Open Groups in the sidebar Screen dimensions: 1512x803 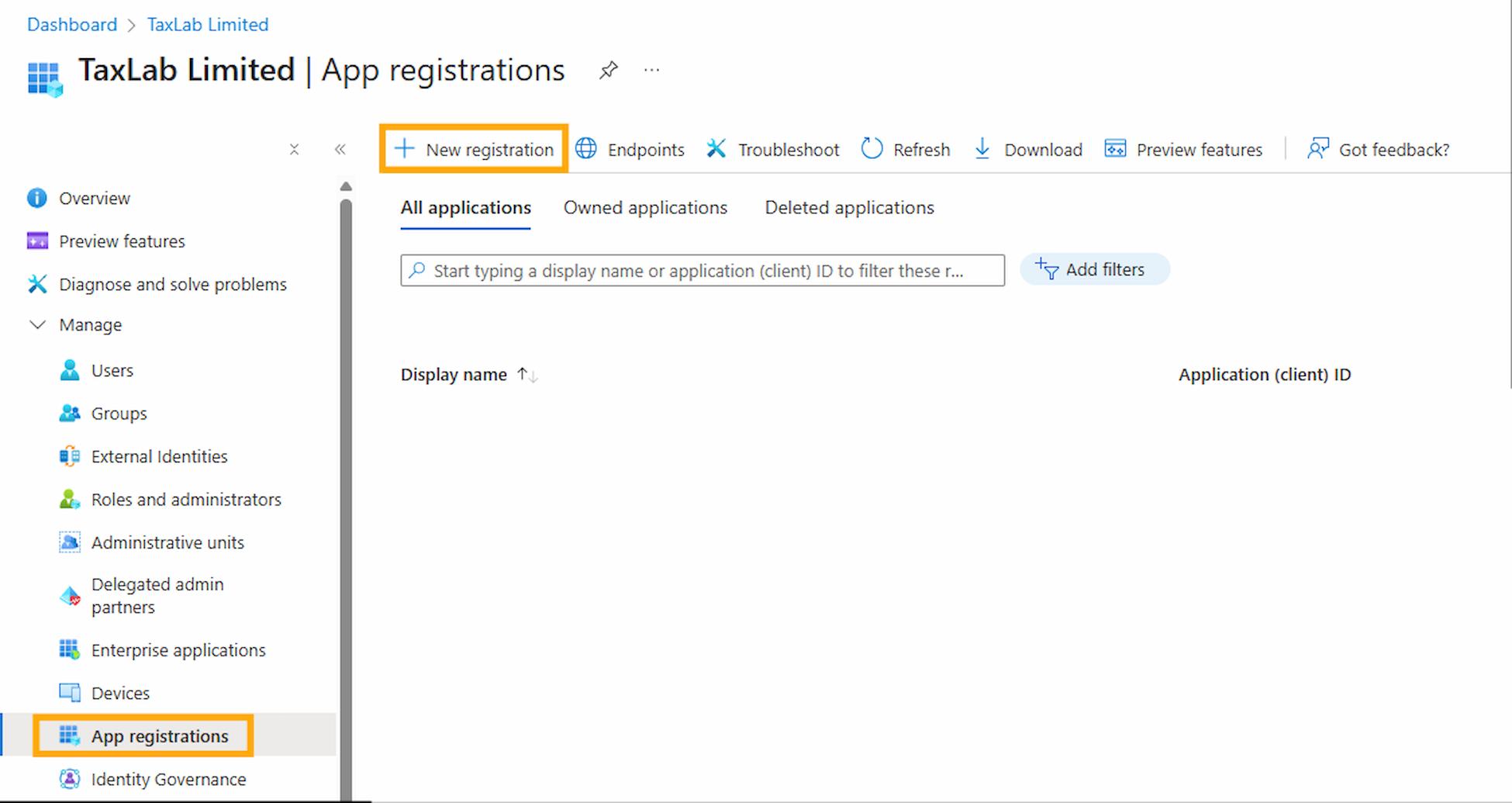(119, 414)
